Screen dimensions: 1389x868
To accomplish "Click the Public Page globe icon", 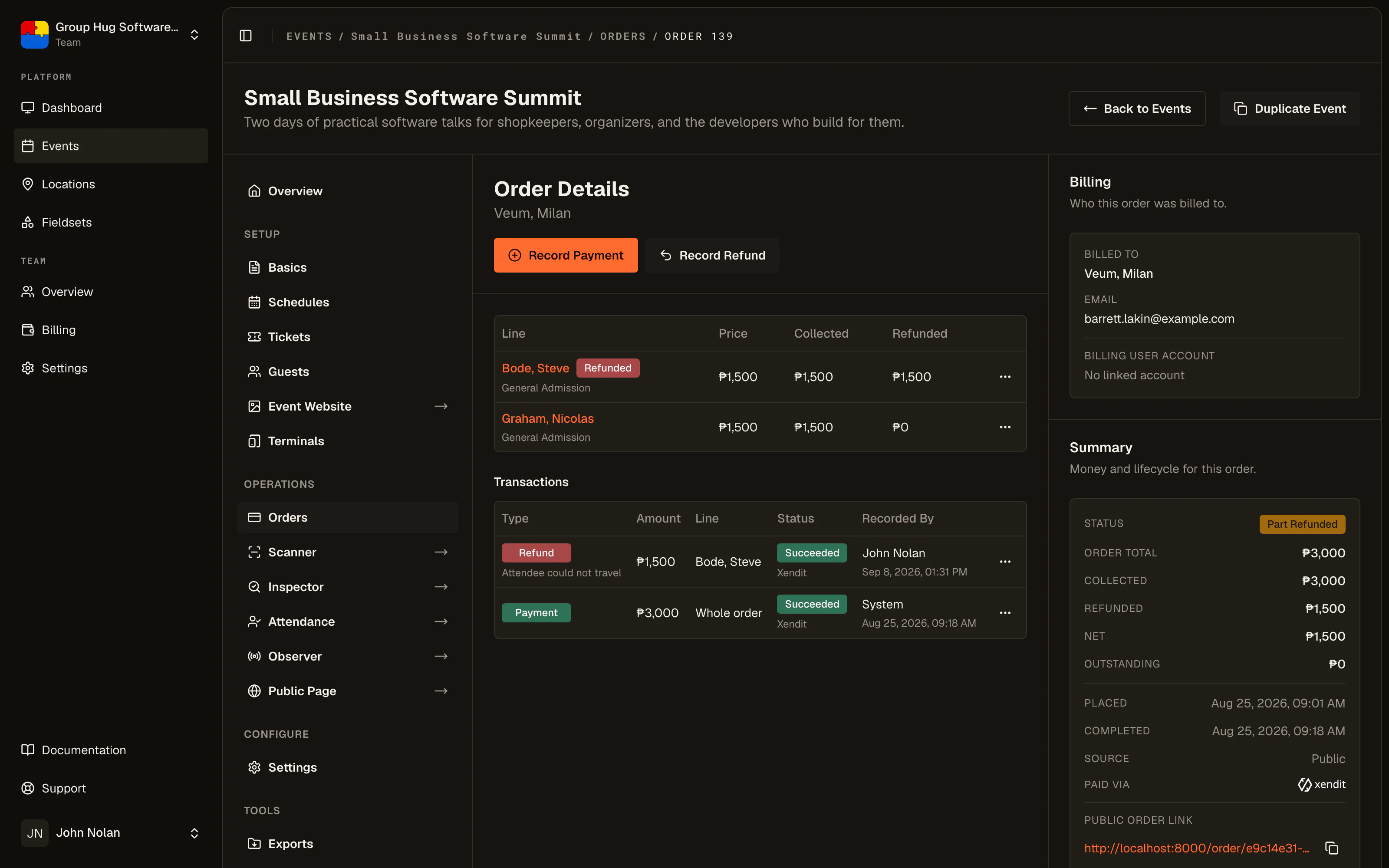I will point(254,690).
